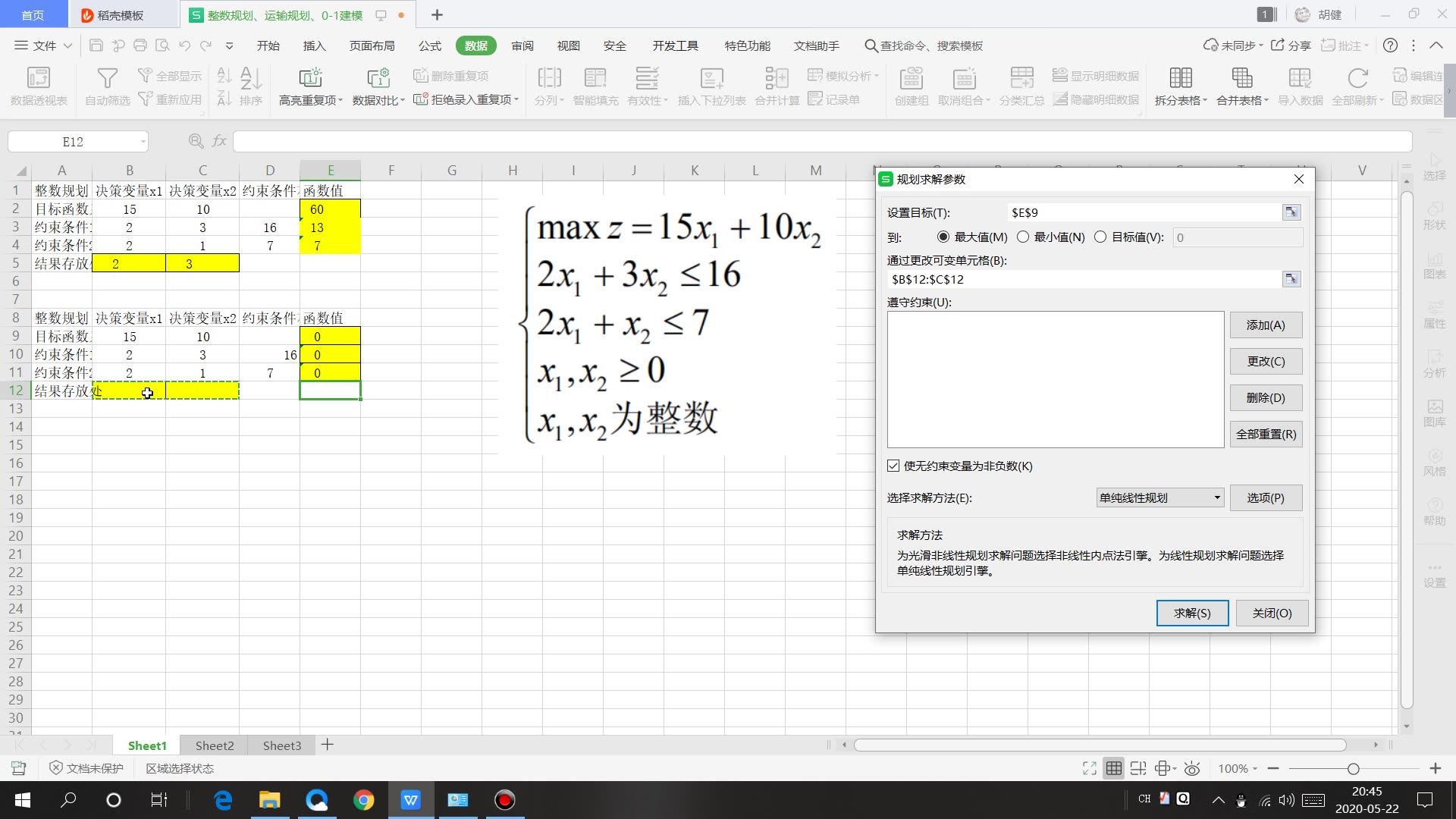1456x819 pixels.
Task: Switch to page layout view in the status bar
Action: pyautogui.click(x=1137, y=768)
